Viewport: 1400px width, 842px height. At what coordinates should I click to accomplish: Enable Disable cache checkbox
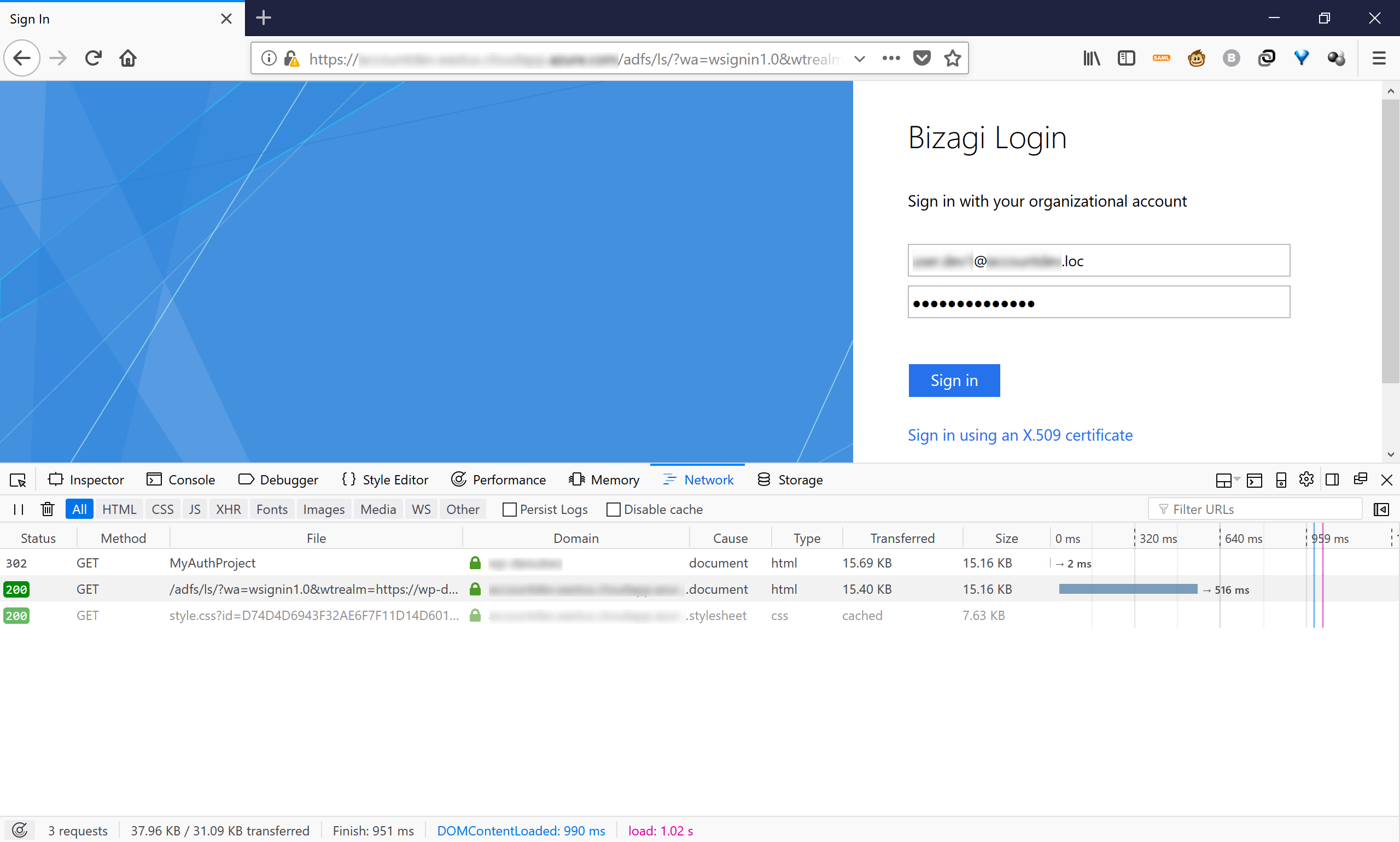pos(613,510)
